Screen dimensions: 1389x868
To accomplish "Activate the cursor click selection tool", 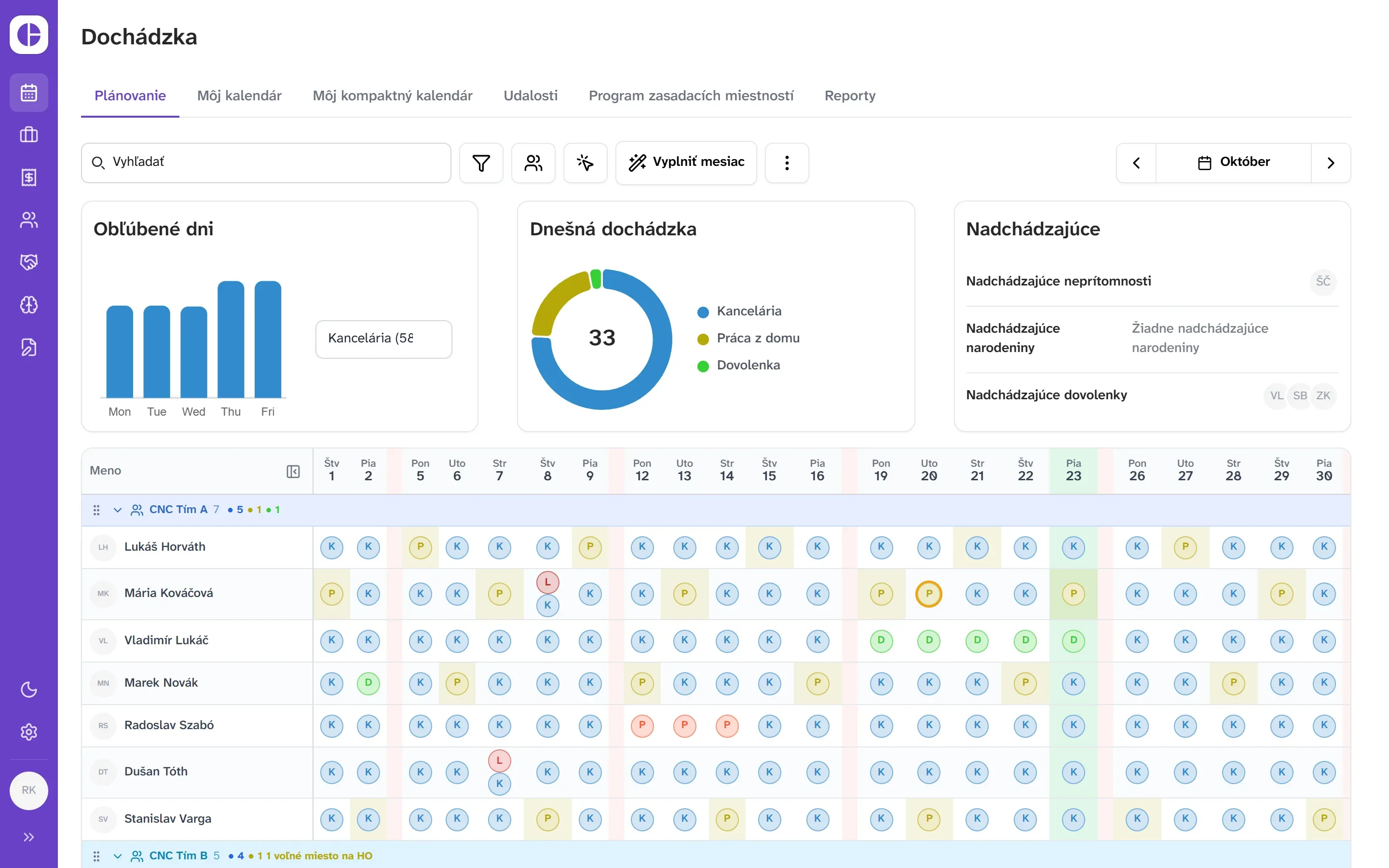I will pyautogui.click(x=585, y=163).
